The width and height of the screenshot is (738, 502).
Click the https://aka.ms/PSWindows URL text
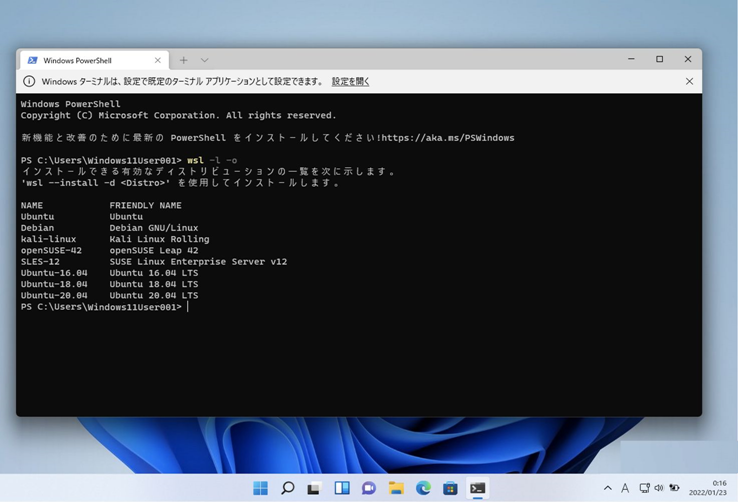(x=448, y=138)
